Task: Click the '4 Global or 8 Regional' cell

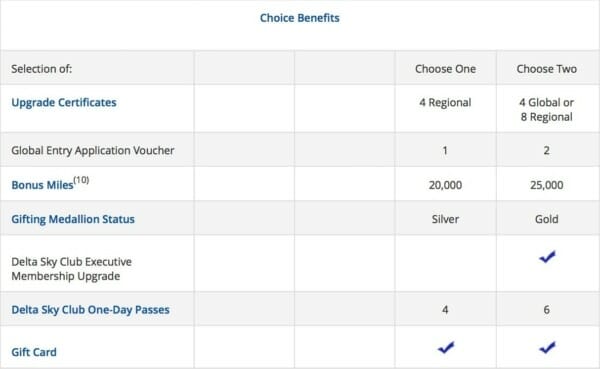Action: tap(546, 109)
